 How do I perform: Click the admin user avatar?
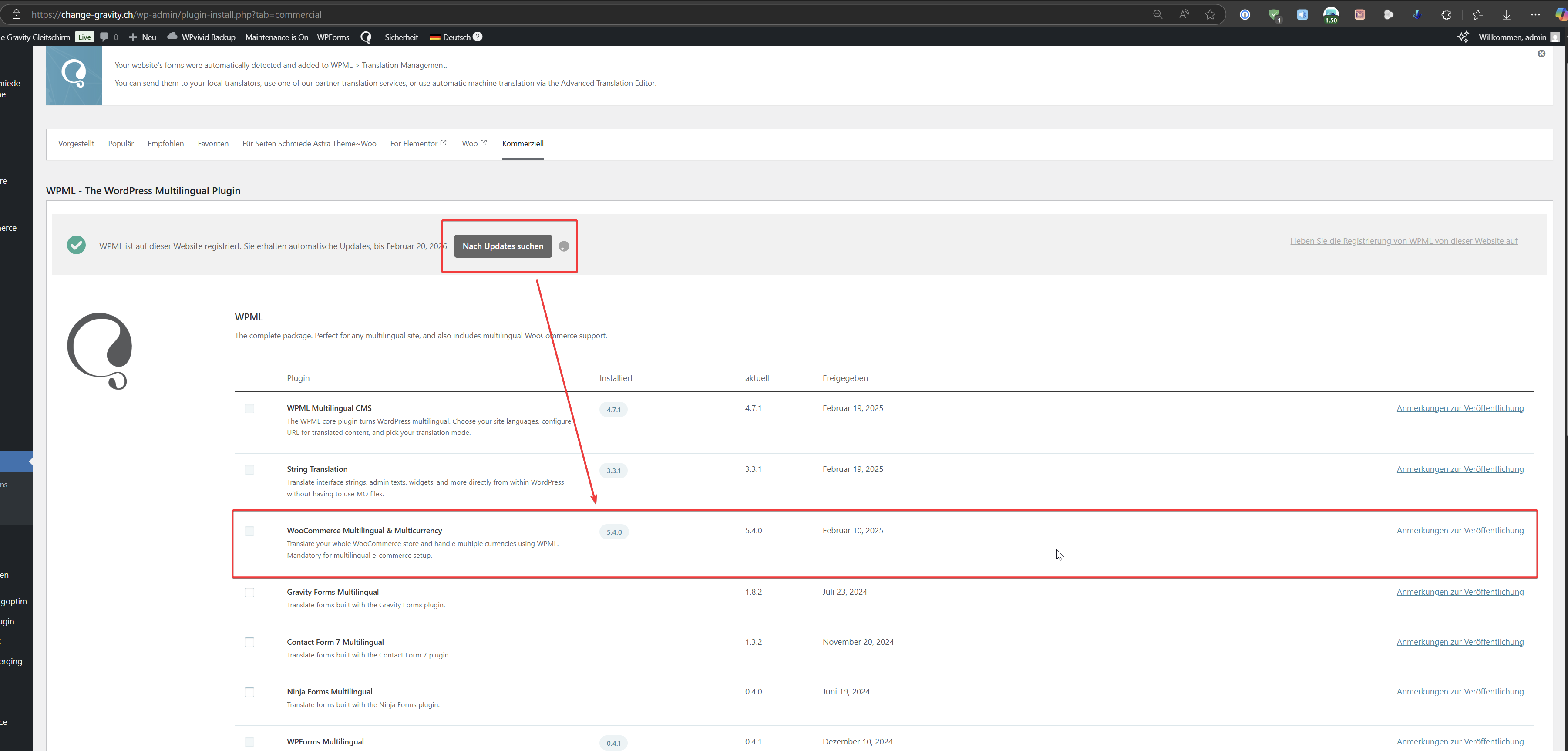[1555, 37]
